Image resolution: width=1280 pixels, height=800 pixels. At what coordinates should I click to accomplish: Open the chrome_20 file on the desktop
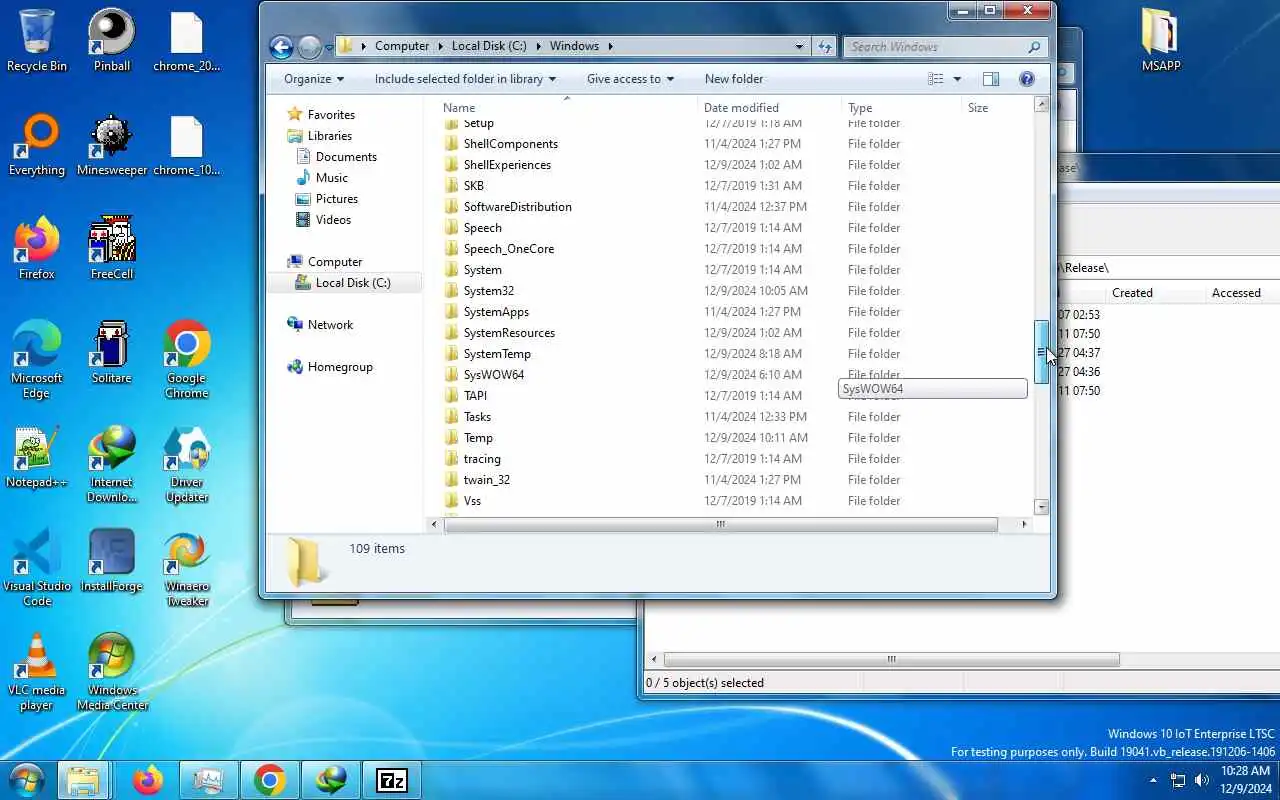(x=187, y=41)
